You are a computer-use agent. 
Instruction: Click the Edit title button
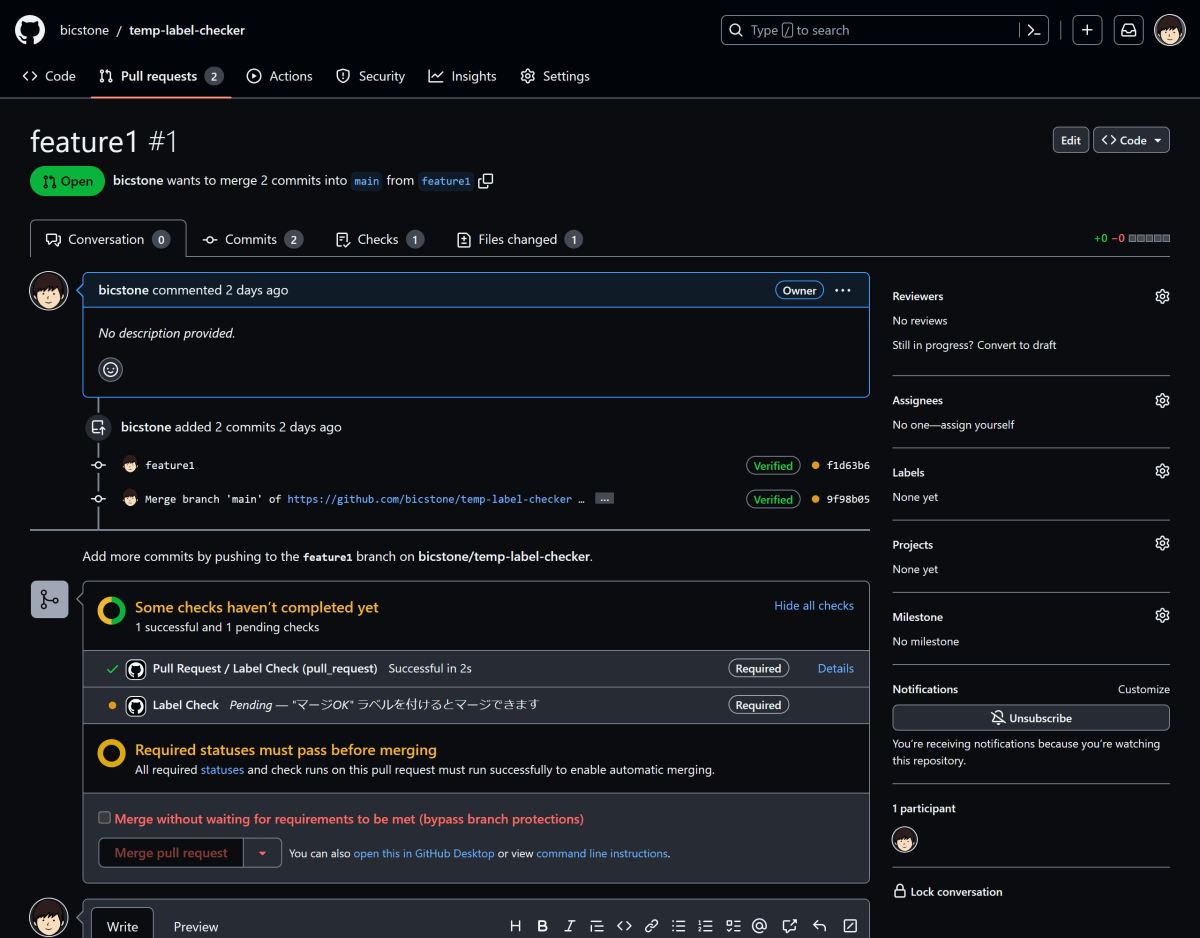coord(1071,140)
